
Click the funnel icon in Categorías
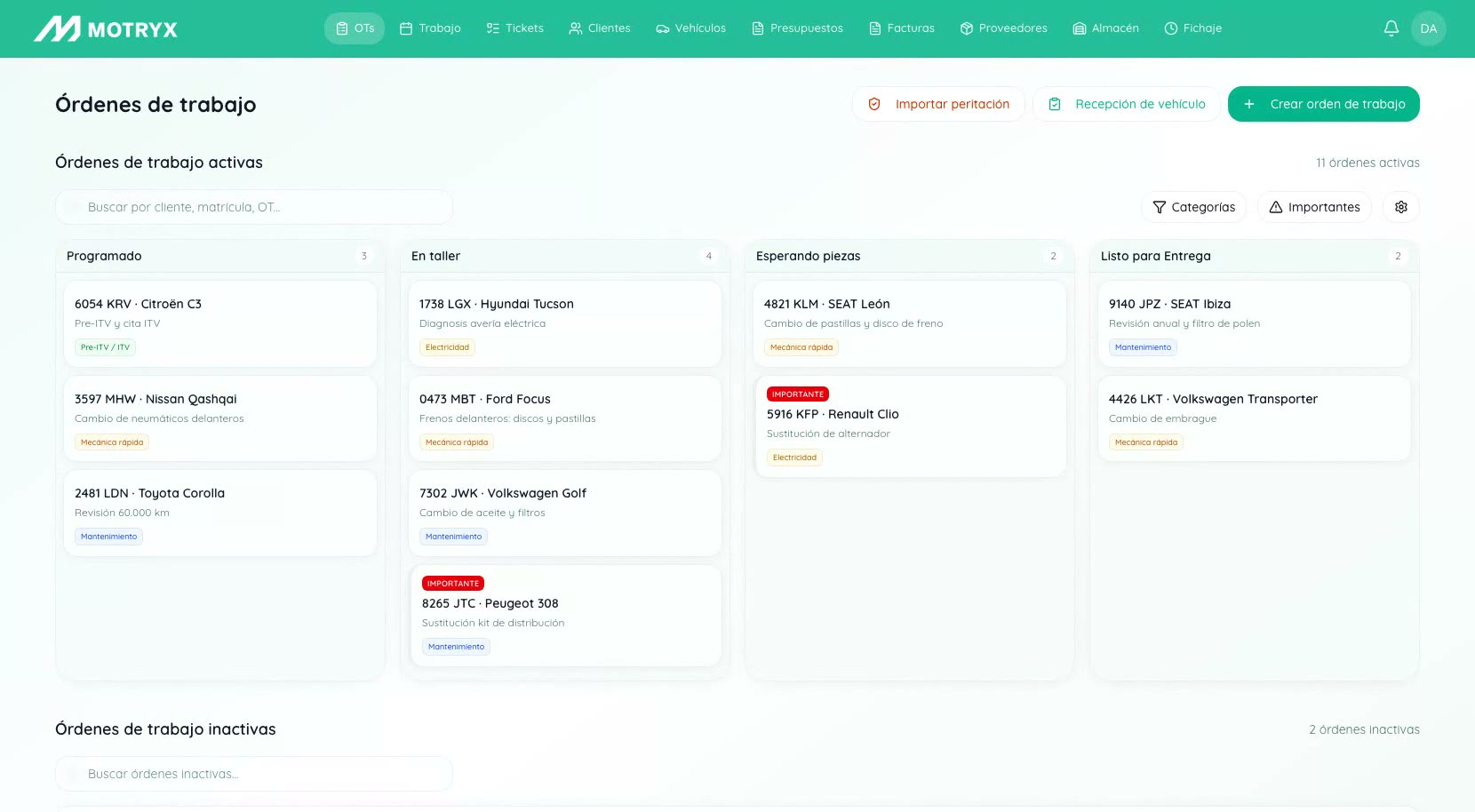pyautogui.click(x=1159, y=207)
